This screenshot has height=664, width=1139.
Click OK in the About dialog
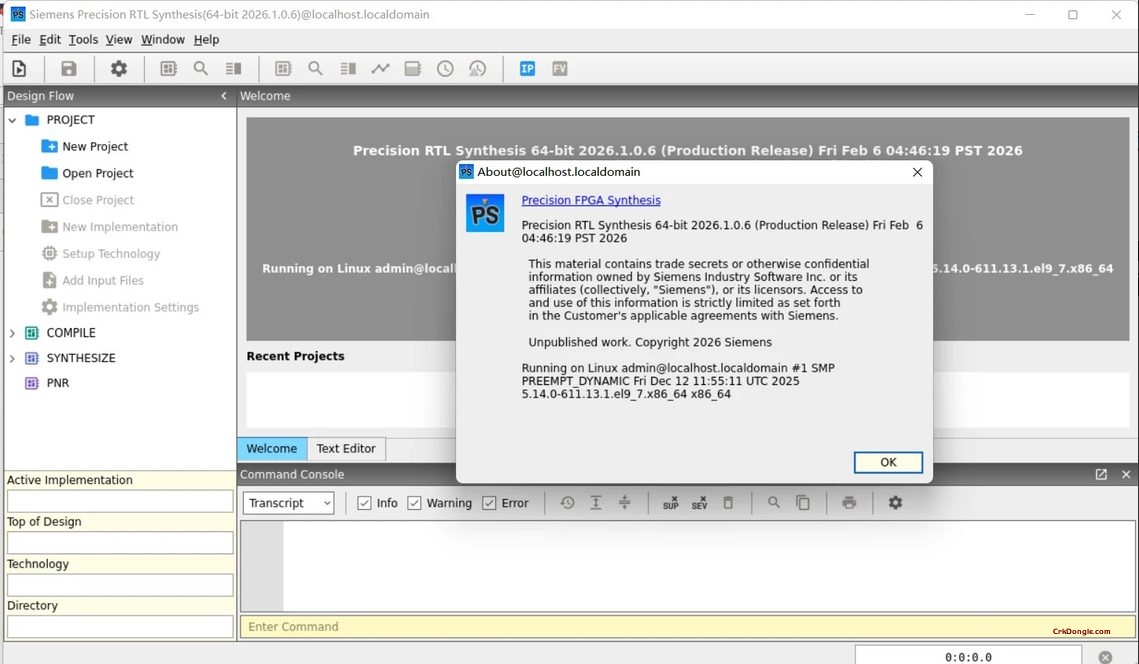[888, 462]
